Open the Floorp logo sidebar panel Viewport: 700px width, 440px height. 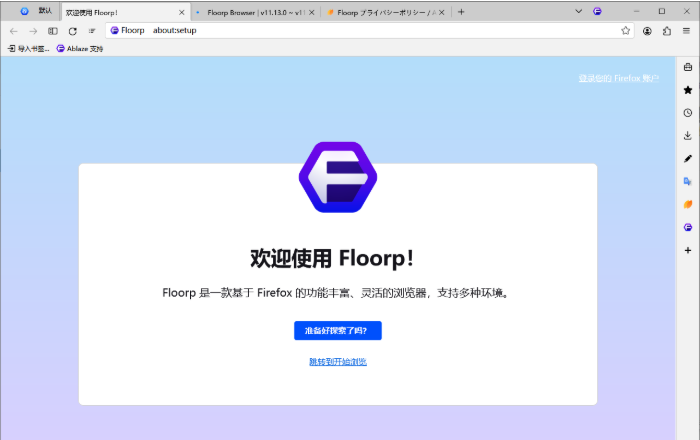[x=688, y=227]
